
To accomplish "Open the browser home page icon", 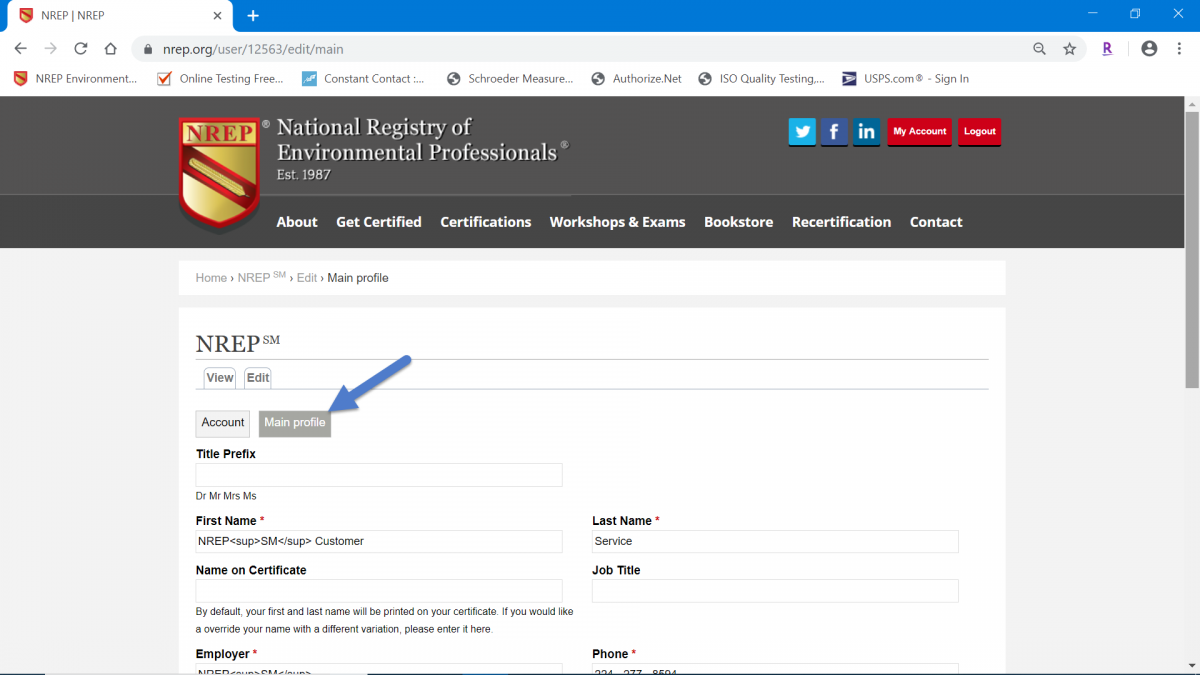I will pos(111,48).
